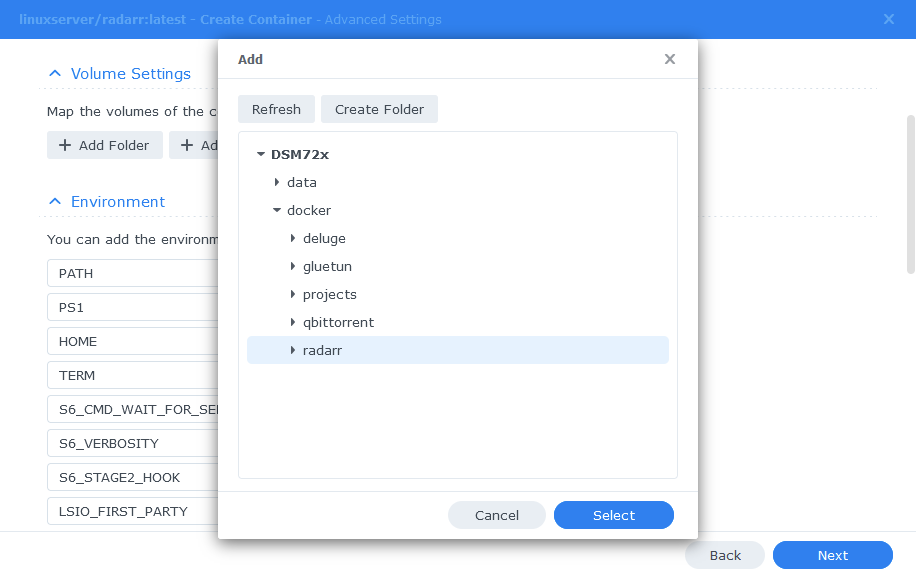Go Back to previous step

[x=725, y=555]
